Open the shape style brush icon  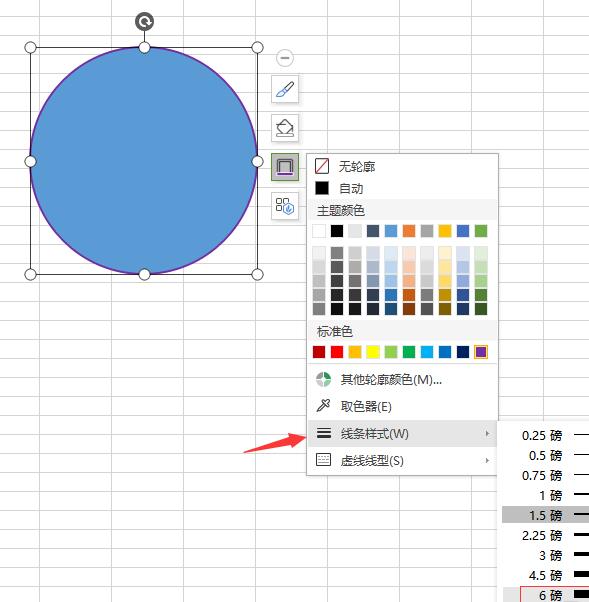tap(285, 89)
